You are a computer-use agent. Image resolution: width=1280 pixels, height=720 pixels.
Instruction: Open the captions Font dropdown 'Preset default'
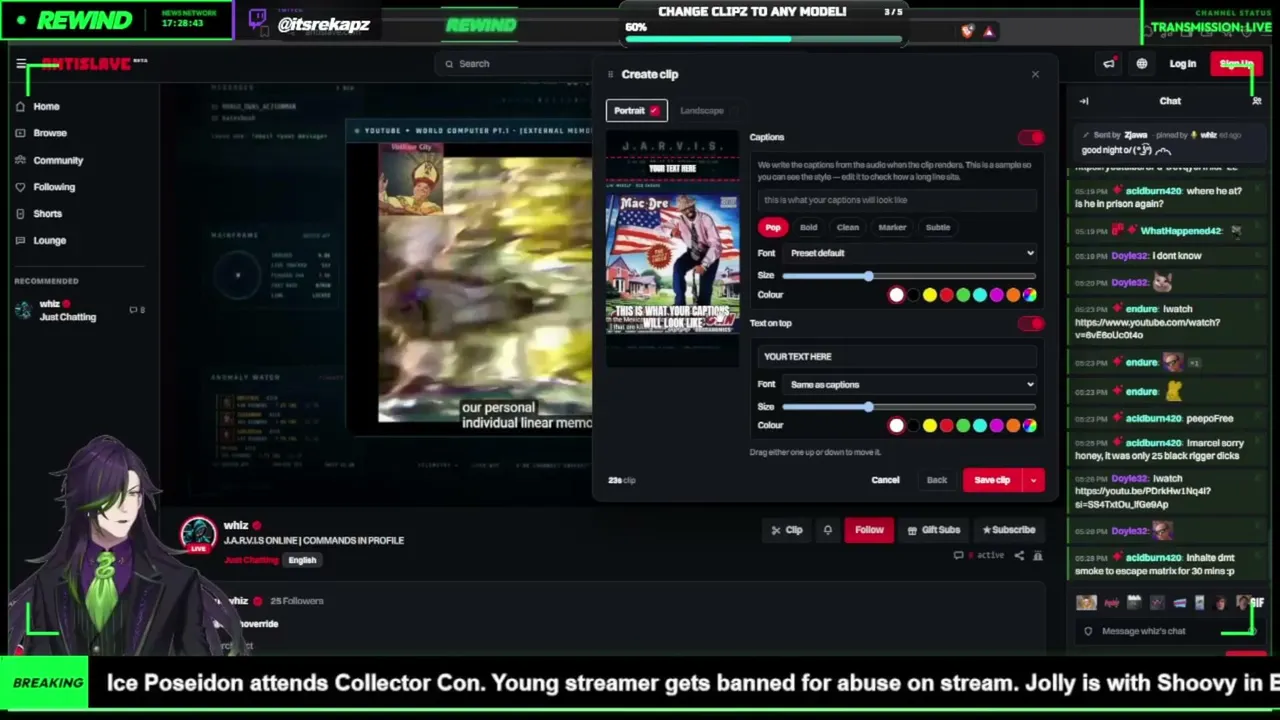click(x=911, y=253)
